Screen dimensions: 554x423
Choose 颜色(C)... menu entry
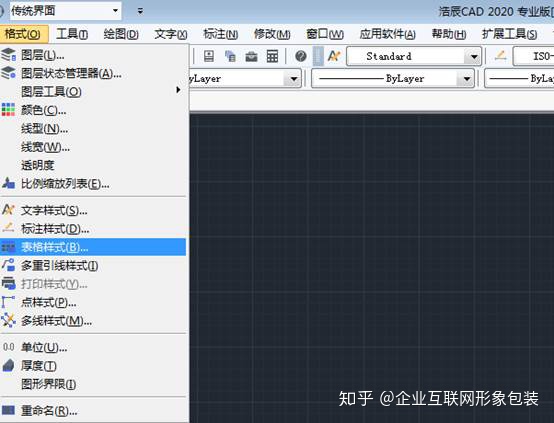click(x=93, y=110)
